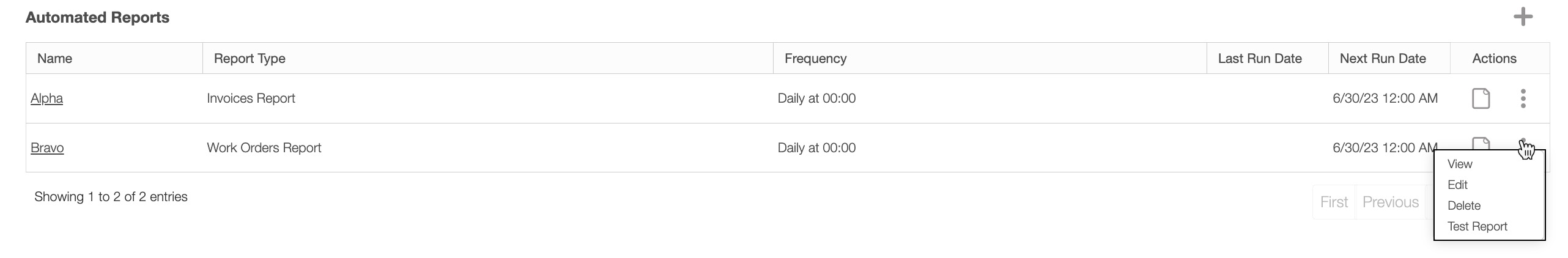Click Test Report in the dropdown menu
Viewport: 1568px width, 258px height.
(x=1477, y=226)
